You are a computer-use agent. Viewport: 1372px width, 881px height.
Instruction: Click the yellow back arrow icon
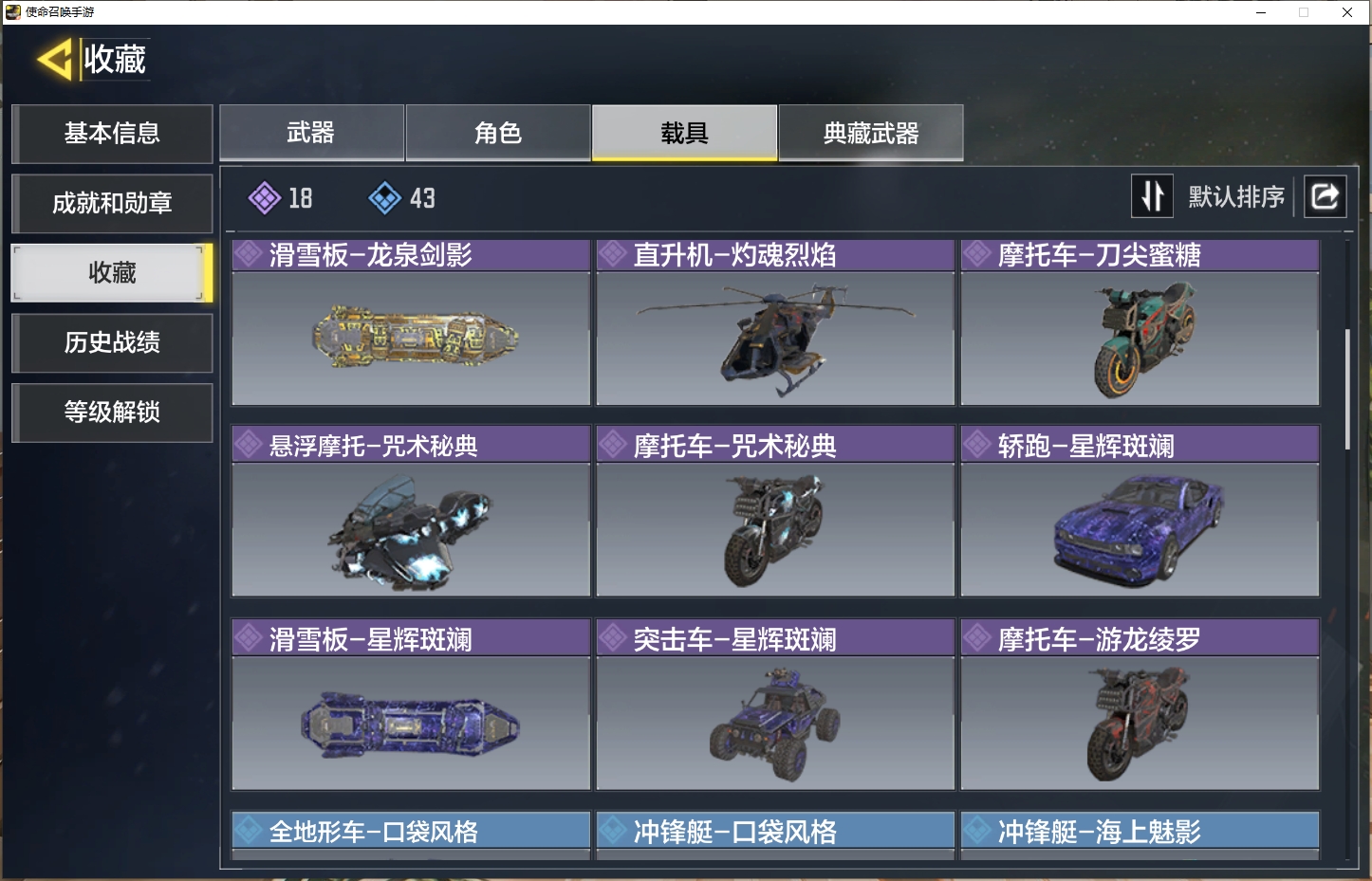[x=55, y=60]
